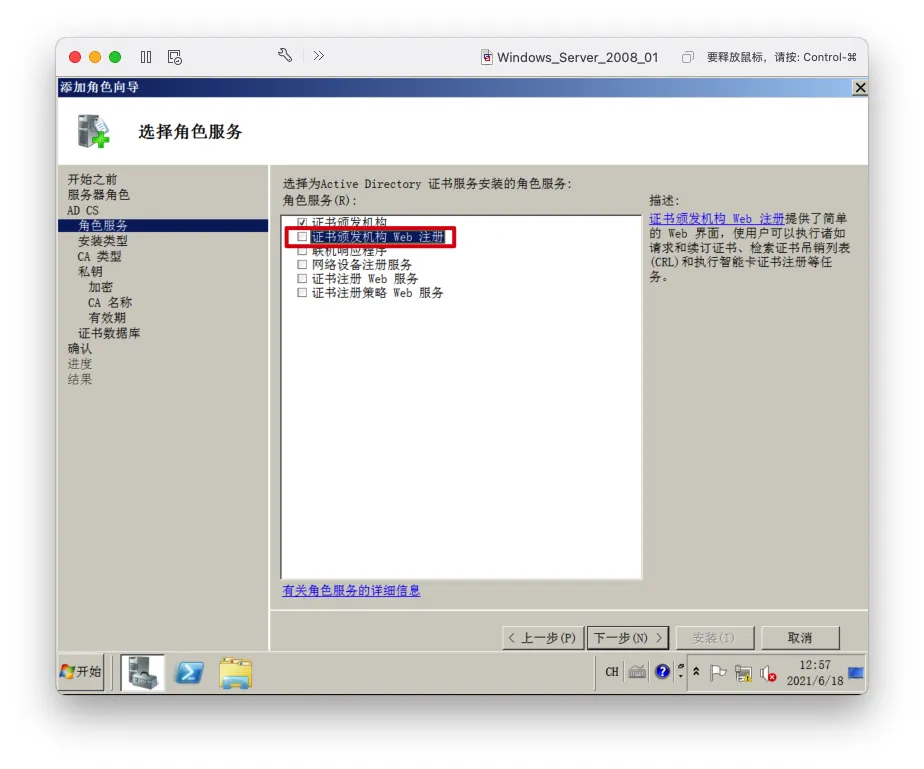Close the 添加角色向导 wizard window
Image resolution: width=924 pixels, height=769 pixels.
point(860,88)
